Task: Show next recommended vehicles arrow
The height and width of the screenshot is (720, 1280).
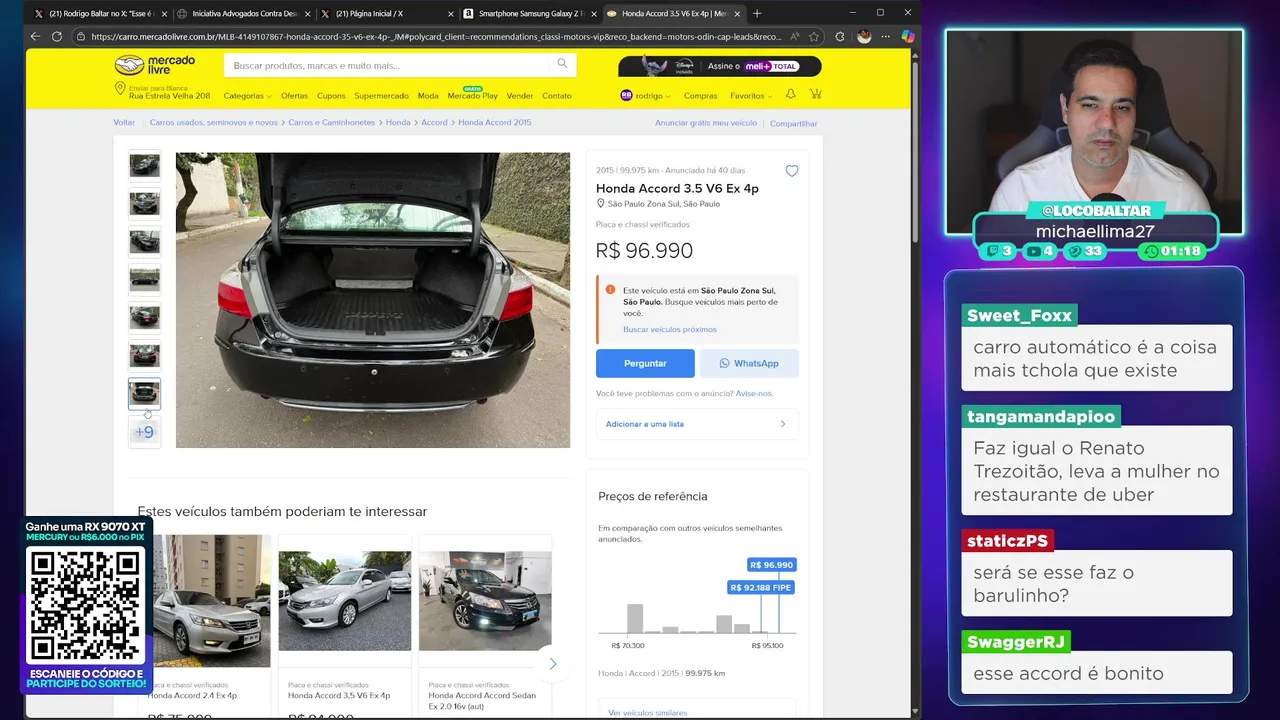Action: click(552, 663)
